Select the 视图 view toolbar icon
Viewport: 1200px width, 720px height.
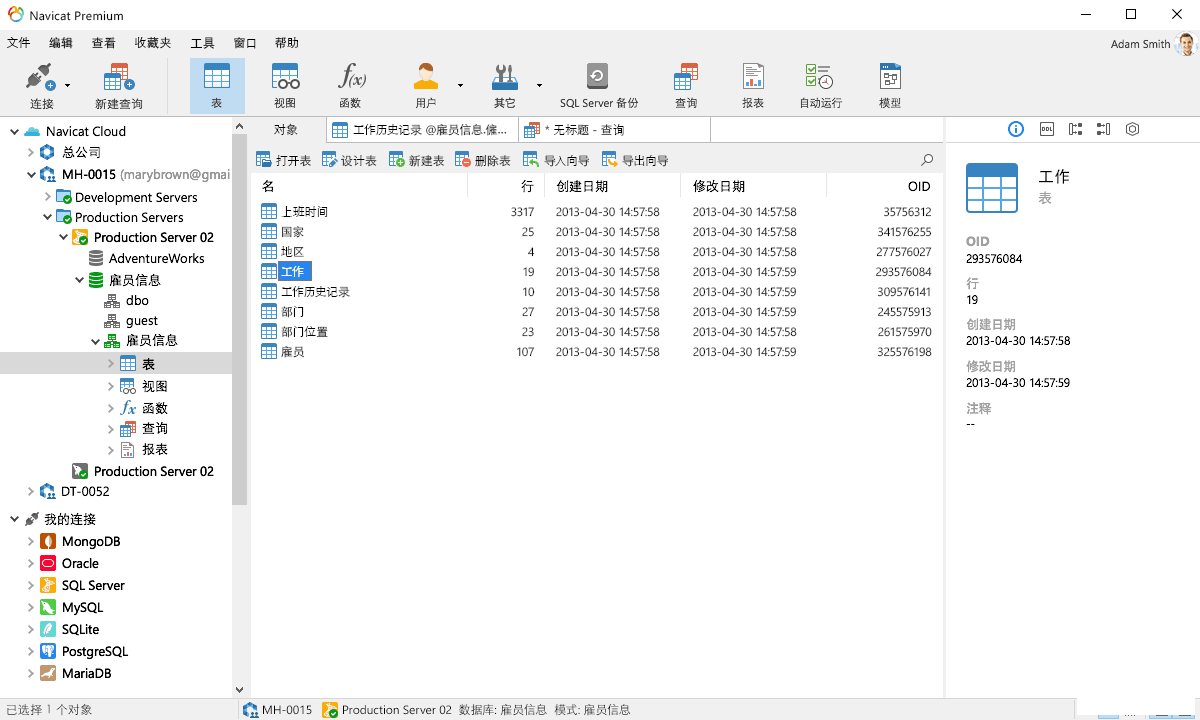(285, 84)
